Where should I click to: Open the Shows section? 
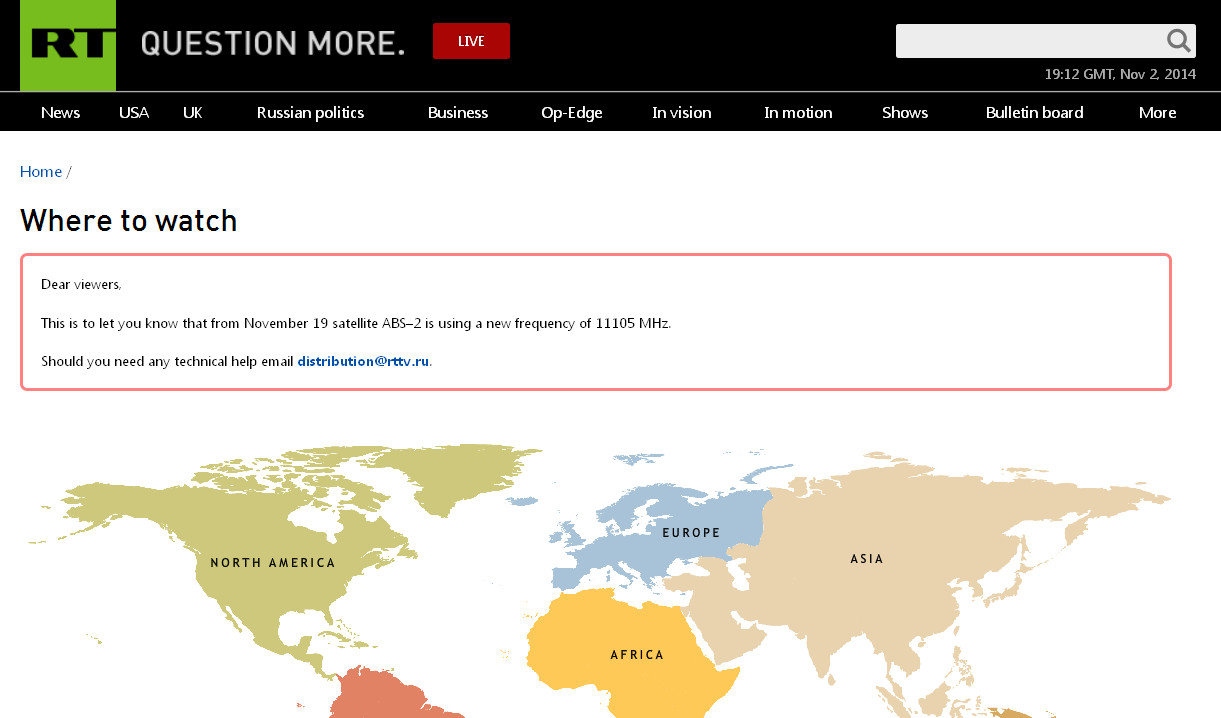[905, 112]
